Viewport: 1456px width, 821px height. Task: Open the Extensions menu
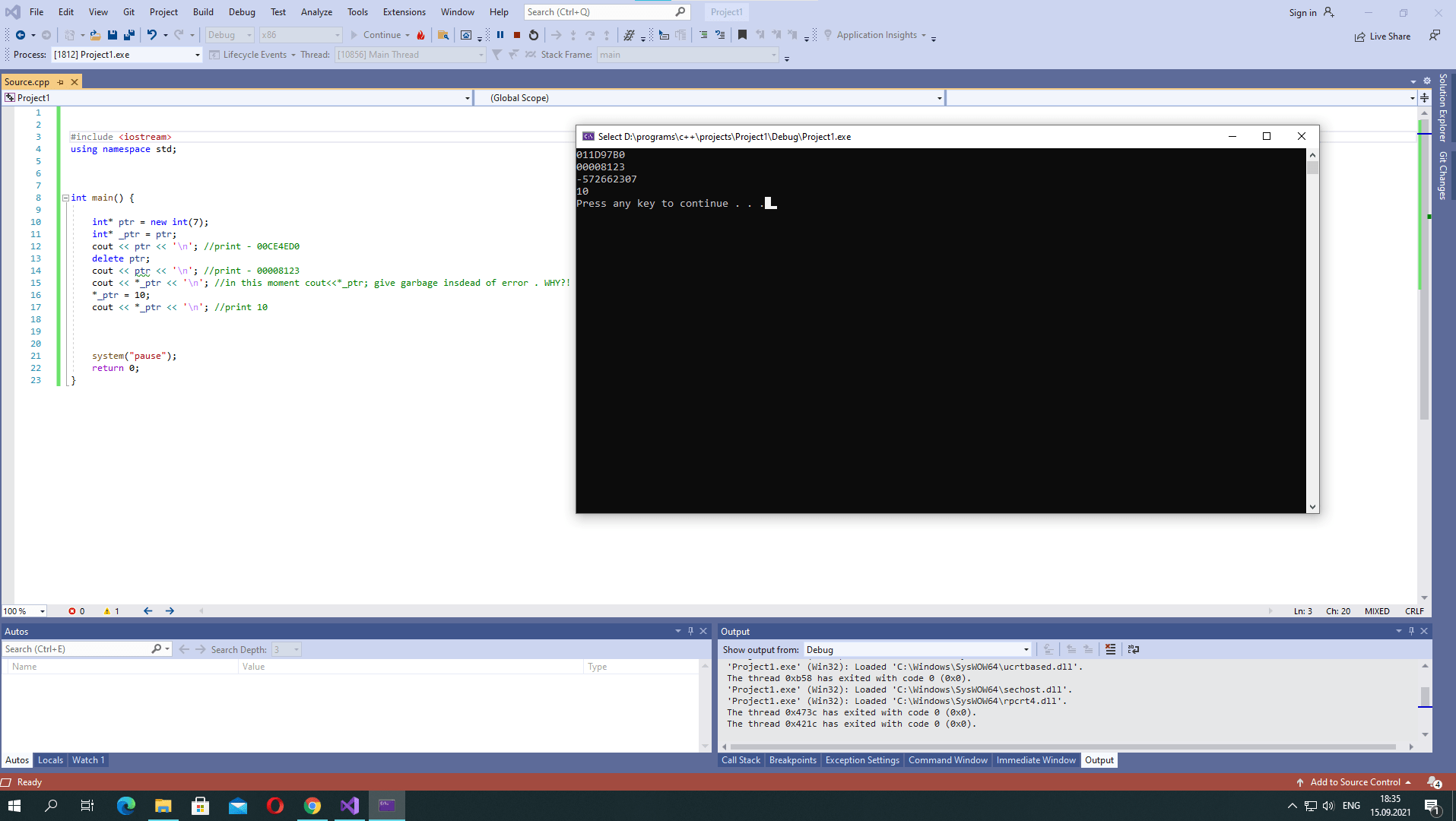(x=404, y=12)
